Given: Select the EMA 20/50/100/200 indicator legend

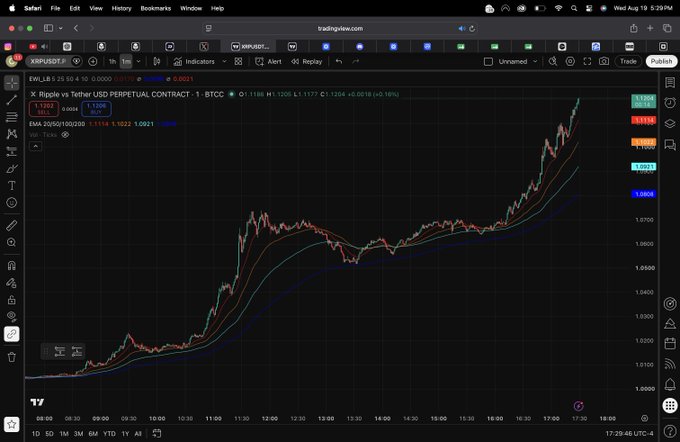Looking at the screenshot, I should click(57, 124).
